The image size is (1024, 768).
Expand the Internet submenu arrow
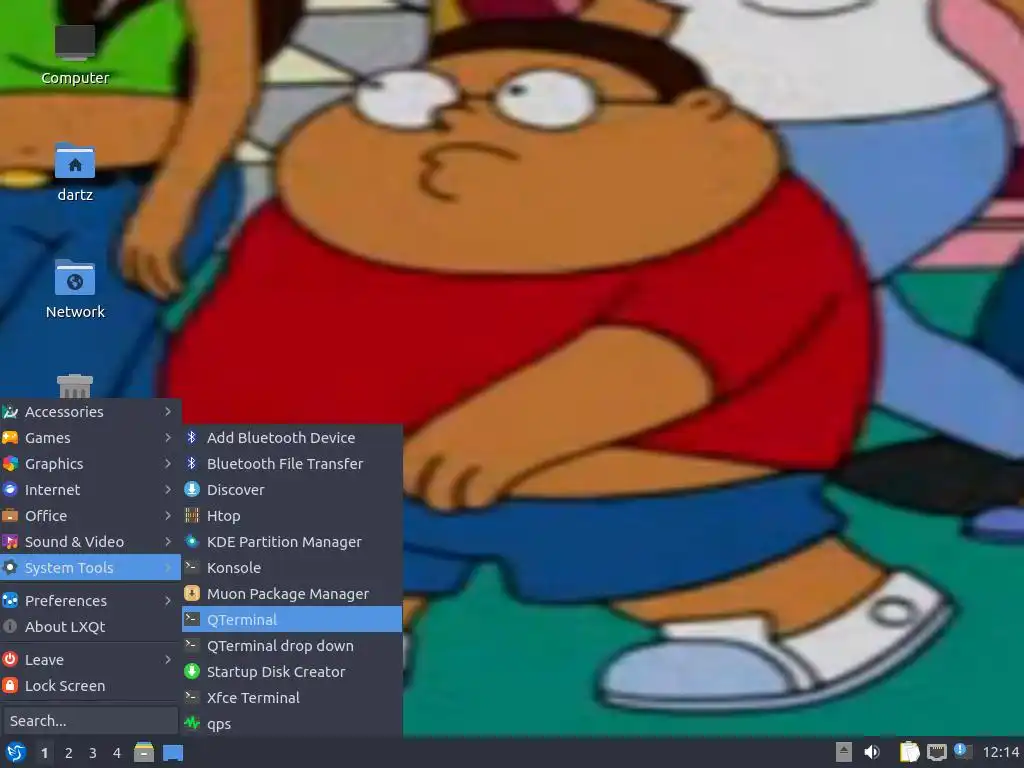(168, 490)
